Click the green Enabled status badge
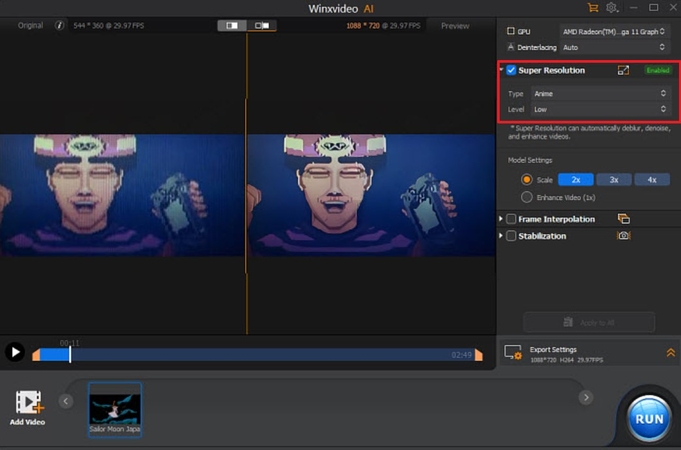The width and height of the screenshot is (681, 450). 658,70
